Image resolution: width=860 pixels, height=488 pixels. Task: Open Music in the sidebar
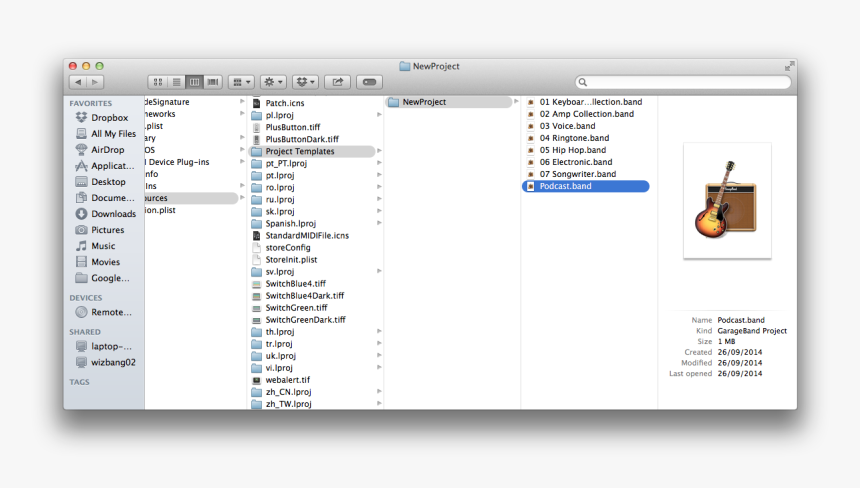click(95, 246)
